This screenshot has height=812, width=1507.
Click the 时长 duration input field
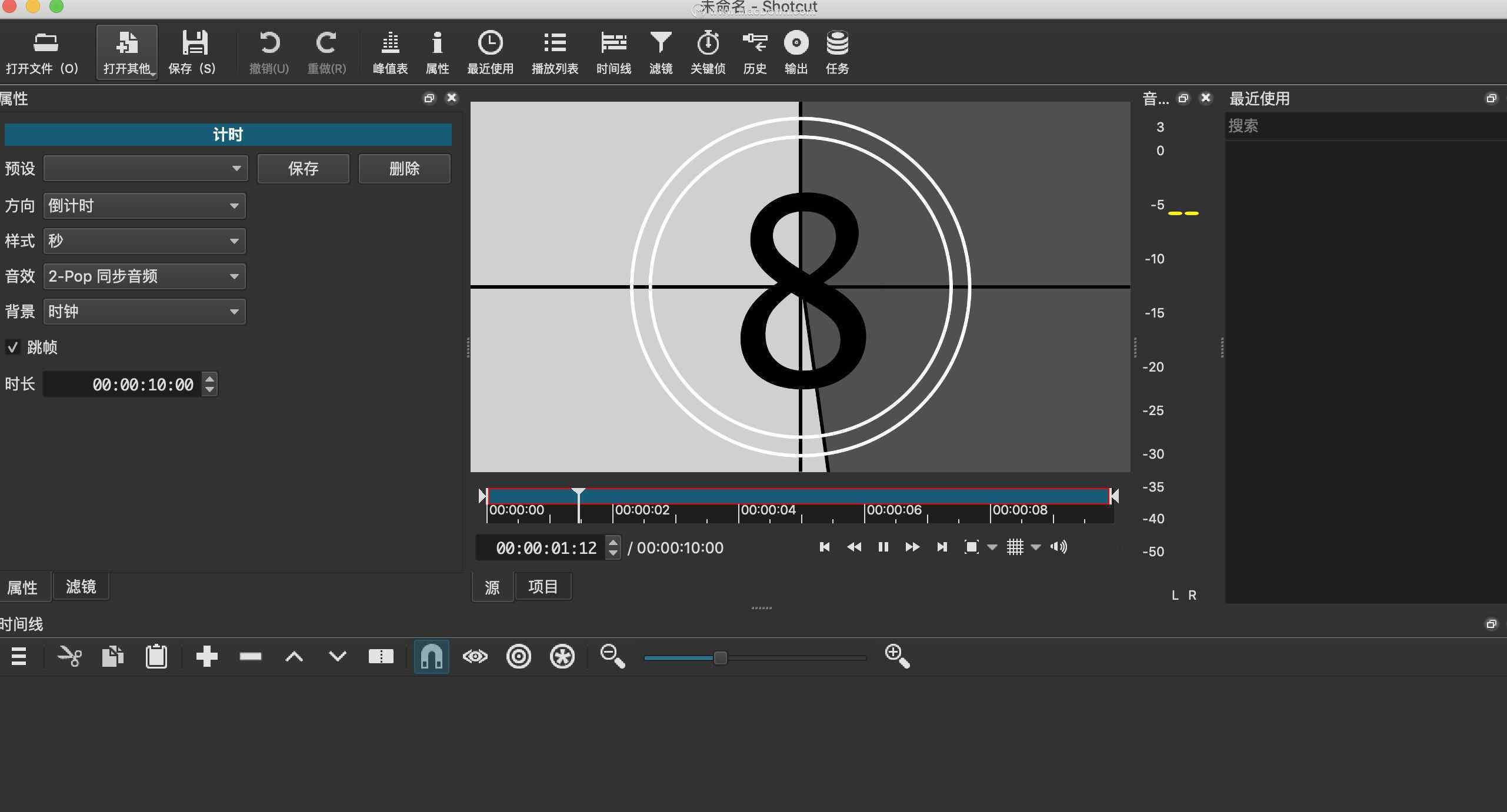click(x=123, y=385)
